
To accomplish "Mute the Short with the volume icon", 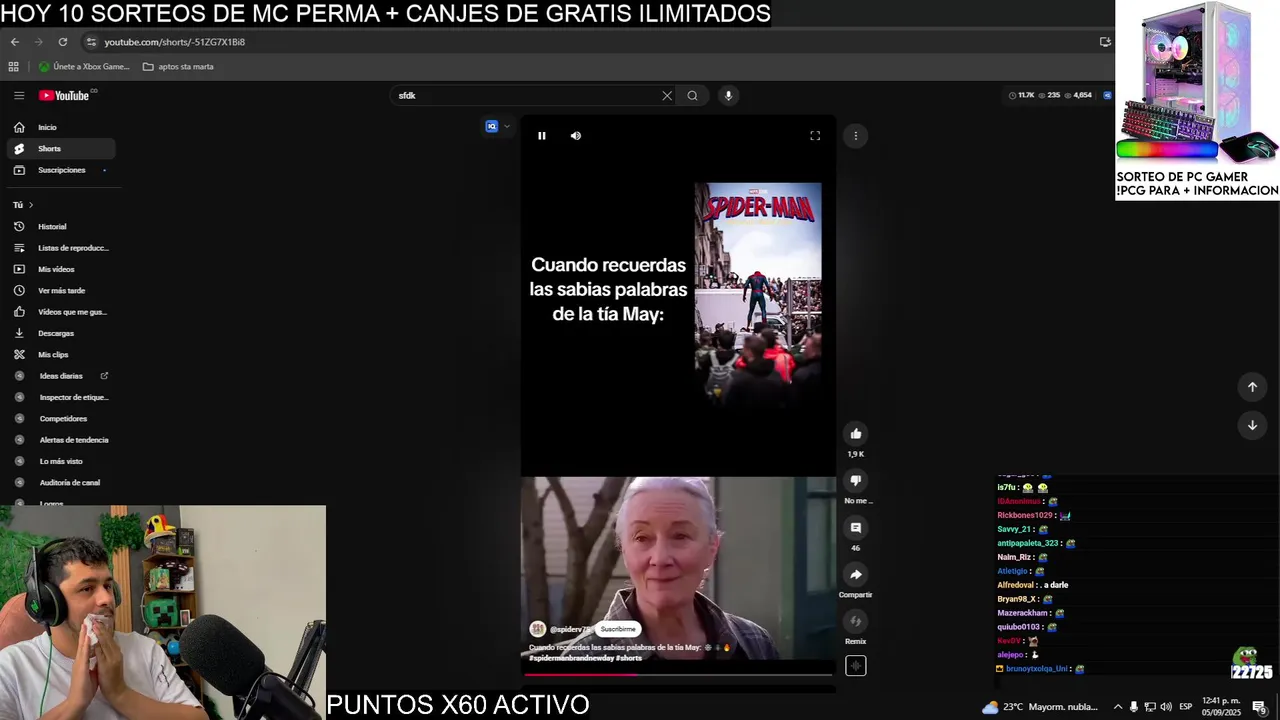I will (x=576, y=136).
